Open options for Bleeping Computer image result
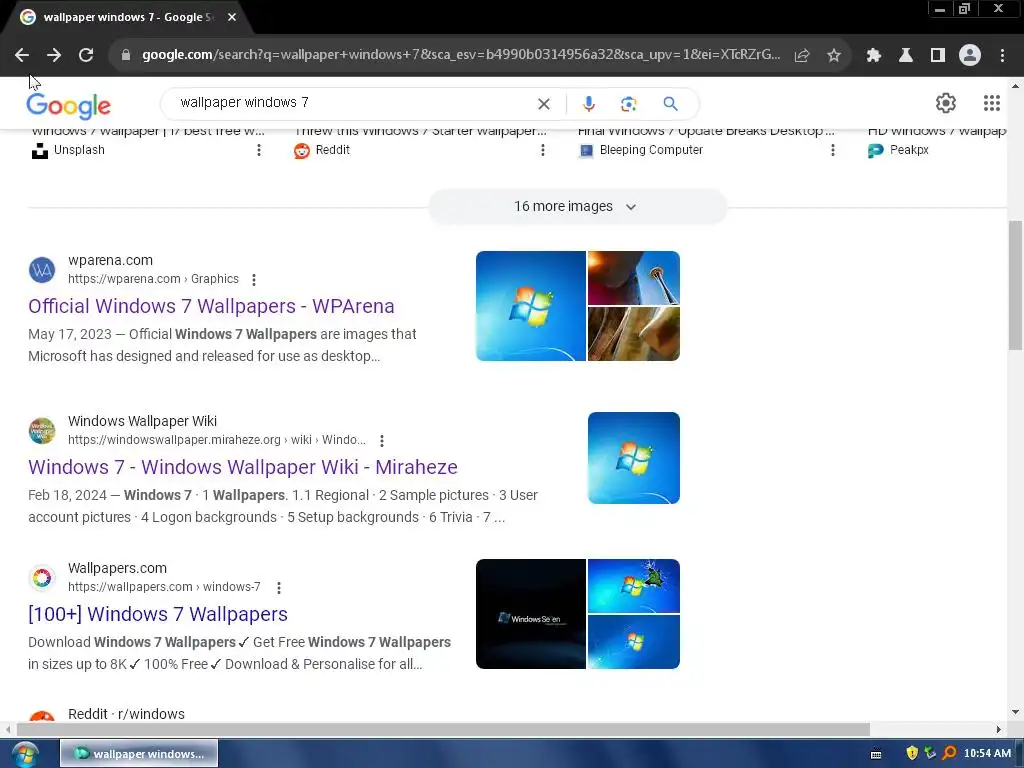Viewport: 1024px width, 768px height. pos(833,150)
